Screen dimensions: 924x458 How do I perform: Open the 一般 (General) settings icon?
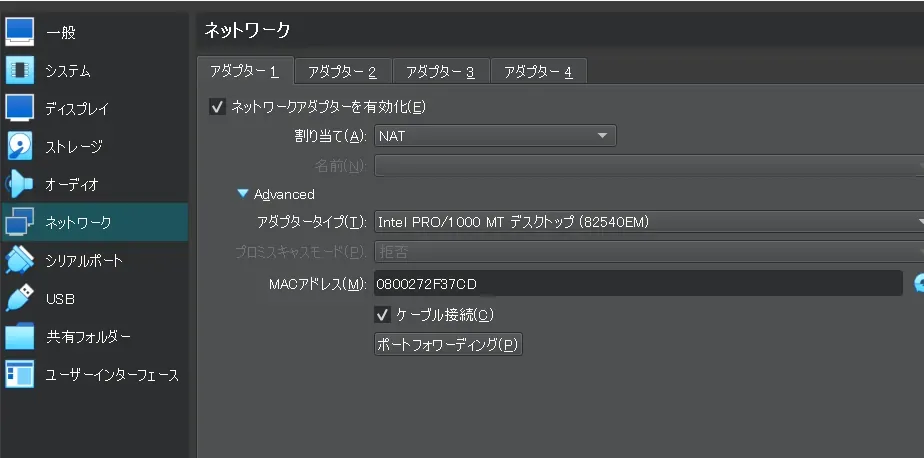(x=20, y=33)
